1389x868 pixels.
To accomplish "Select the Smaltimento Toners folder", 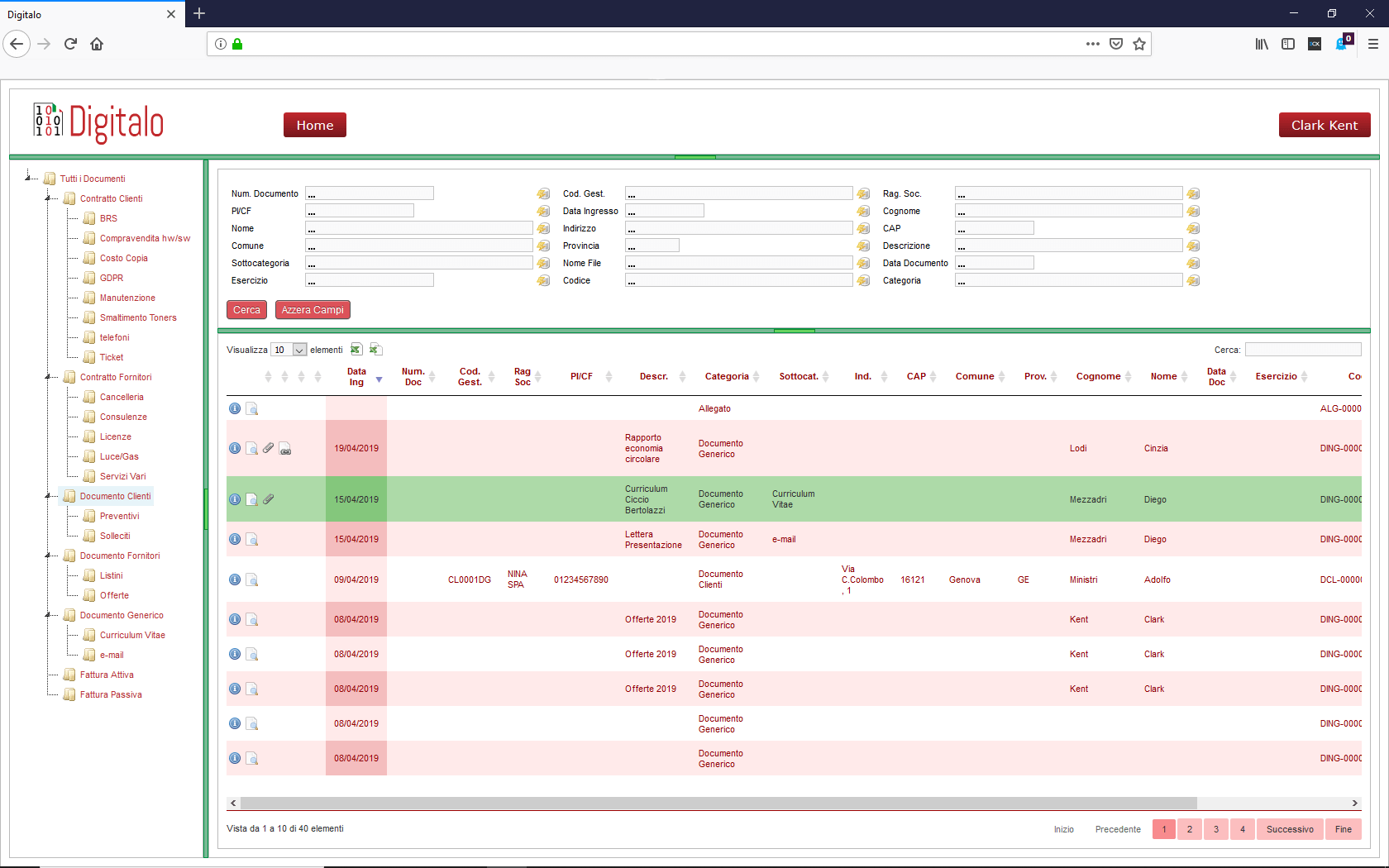I will [x=138, y=317].
